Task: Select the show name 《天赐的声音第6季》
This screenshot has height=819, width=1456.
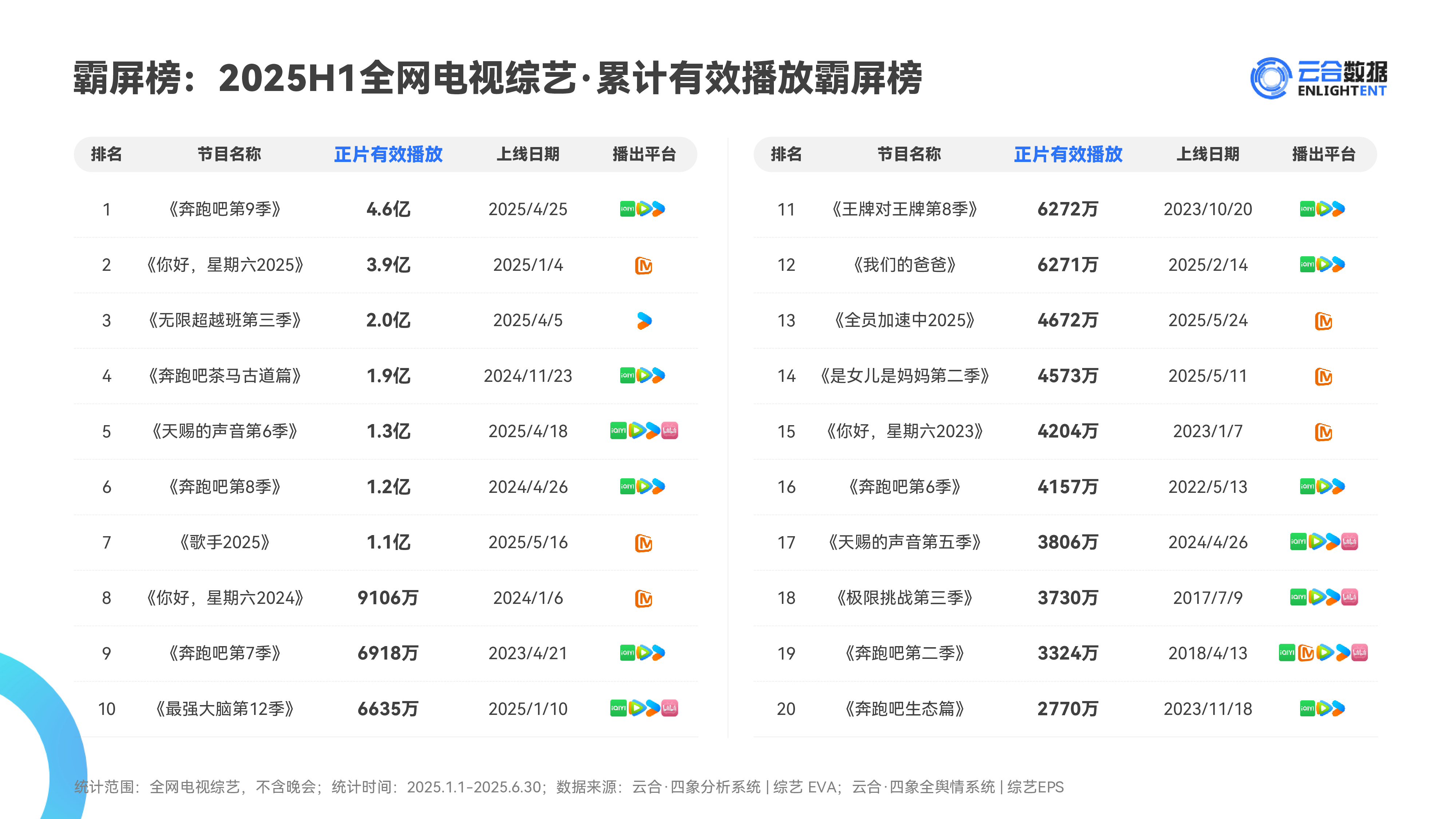Action: coord(225,431)
